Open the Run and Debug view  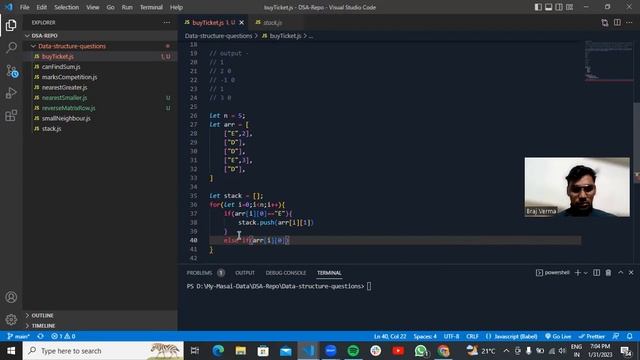(x=11, y=93)
